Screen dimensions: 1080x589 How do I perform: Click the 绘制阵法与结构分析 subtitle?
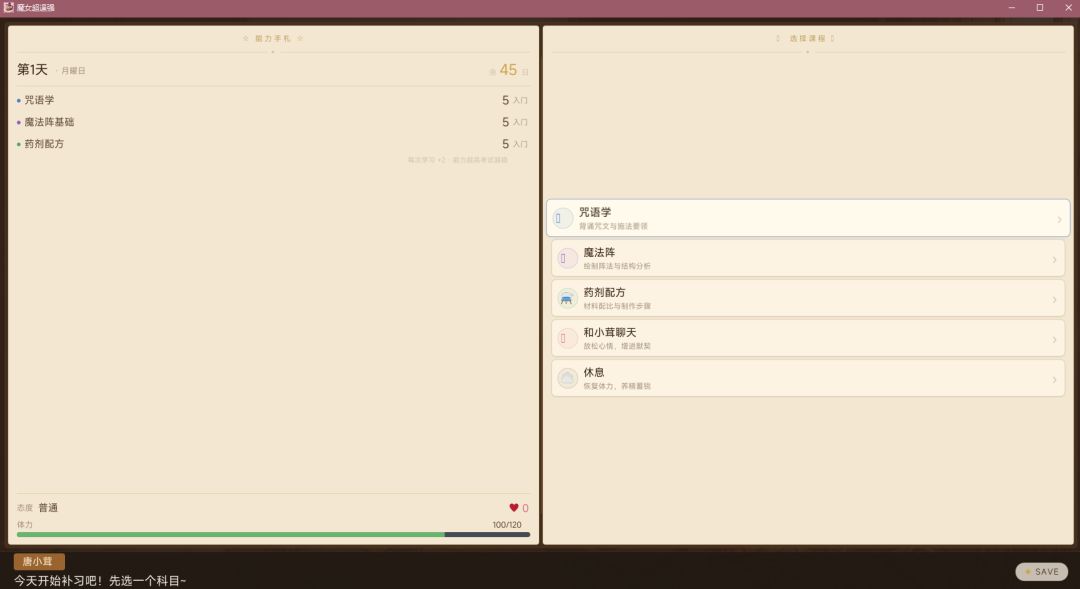point(617,266)
